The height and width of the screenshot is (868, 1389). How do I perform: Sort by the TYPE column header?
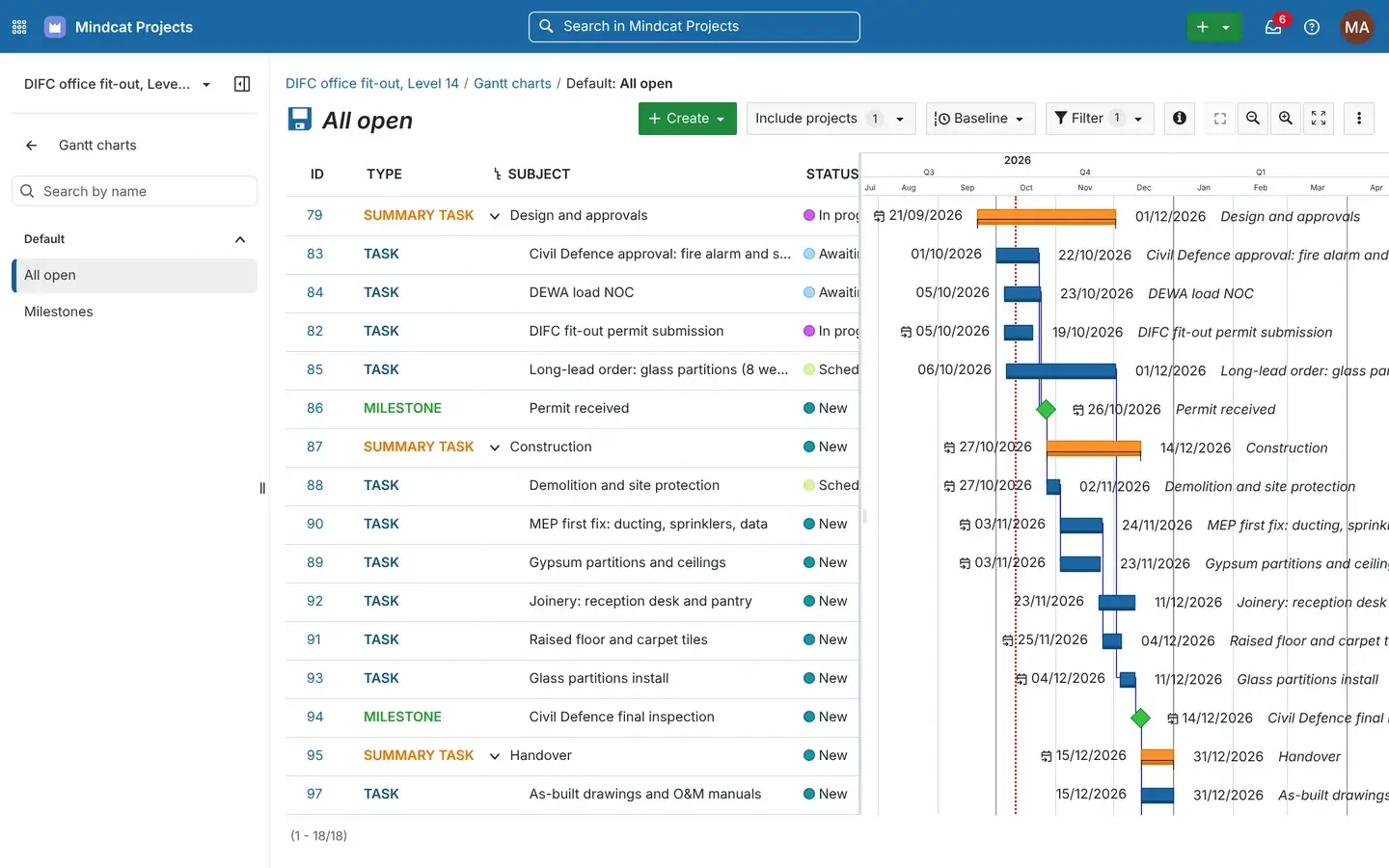tap(384, 175)
